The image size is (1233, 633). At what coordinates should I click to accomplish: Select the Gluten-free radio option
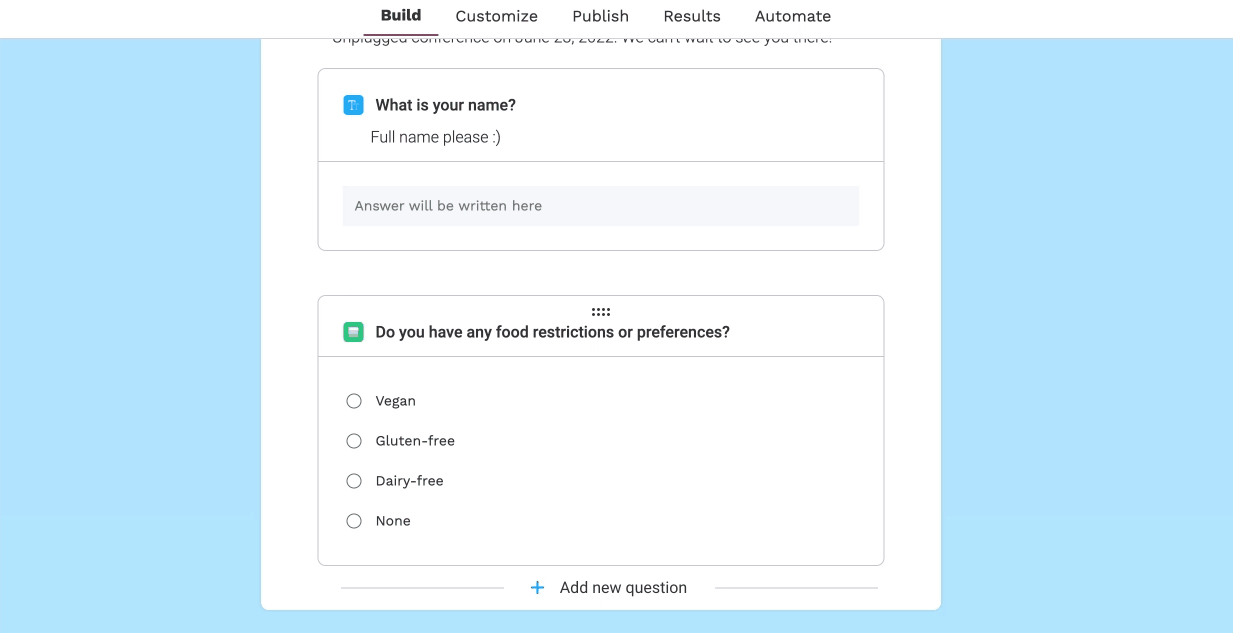point(354,441)
